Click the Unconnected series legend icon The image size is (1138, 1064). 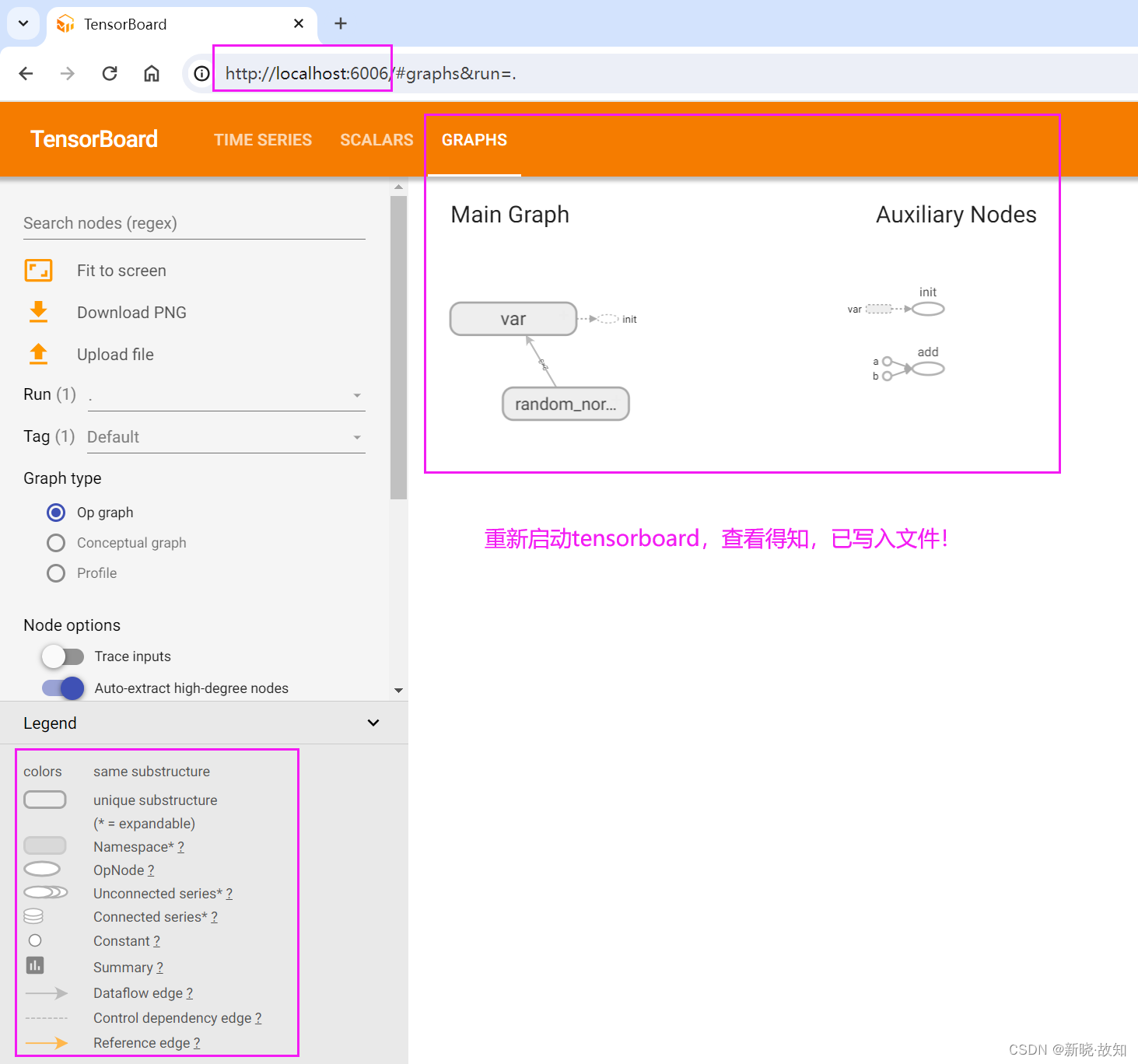pyautogui.click(x=46, y=892)
